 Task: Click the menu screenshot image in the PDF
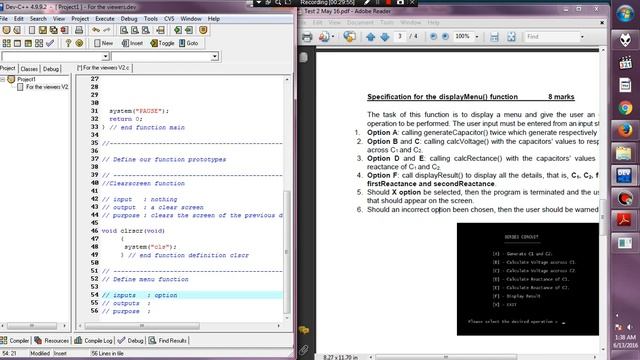(x=528, y=279)
